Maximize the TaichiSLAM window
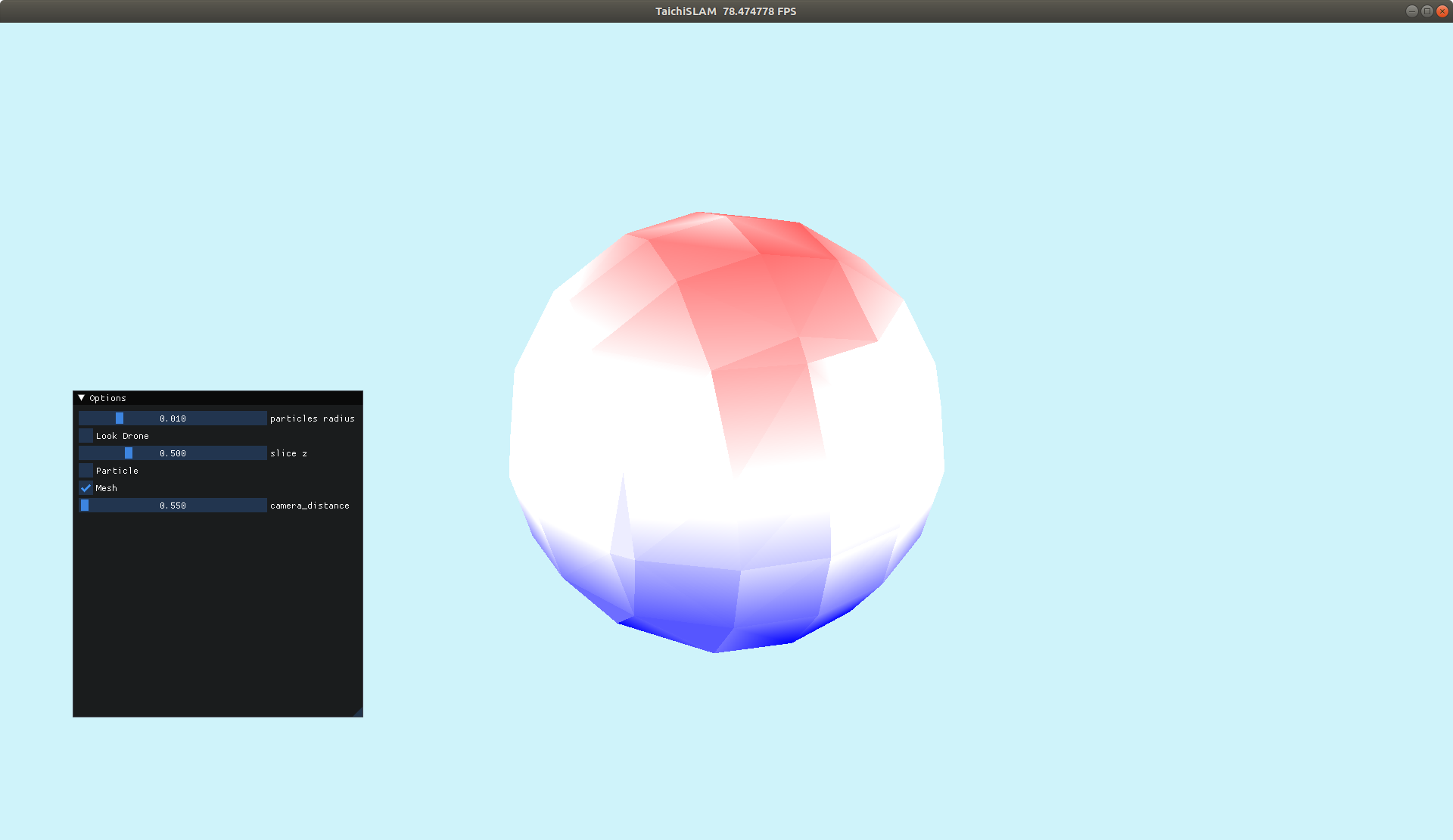1453x840 pixels. point(1426,11)
